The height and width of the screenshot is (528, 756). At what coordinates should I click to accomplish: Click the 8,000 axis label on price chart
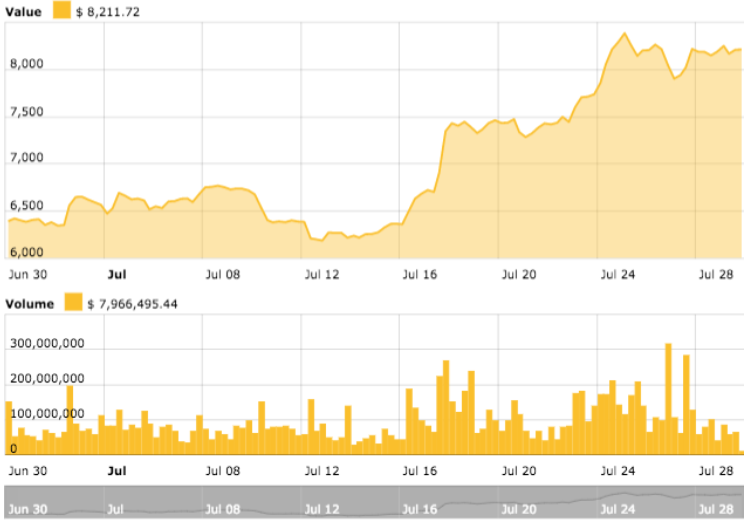click(x=27, y=64)
